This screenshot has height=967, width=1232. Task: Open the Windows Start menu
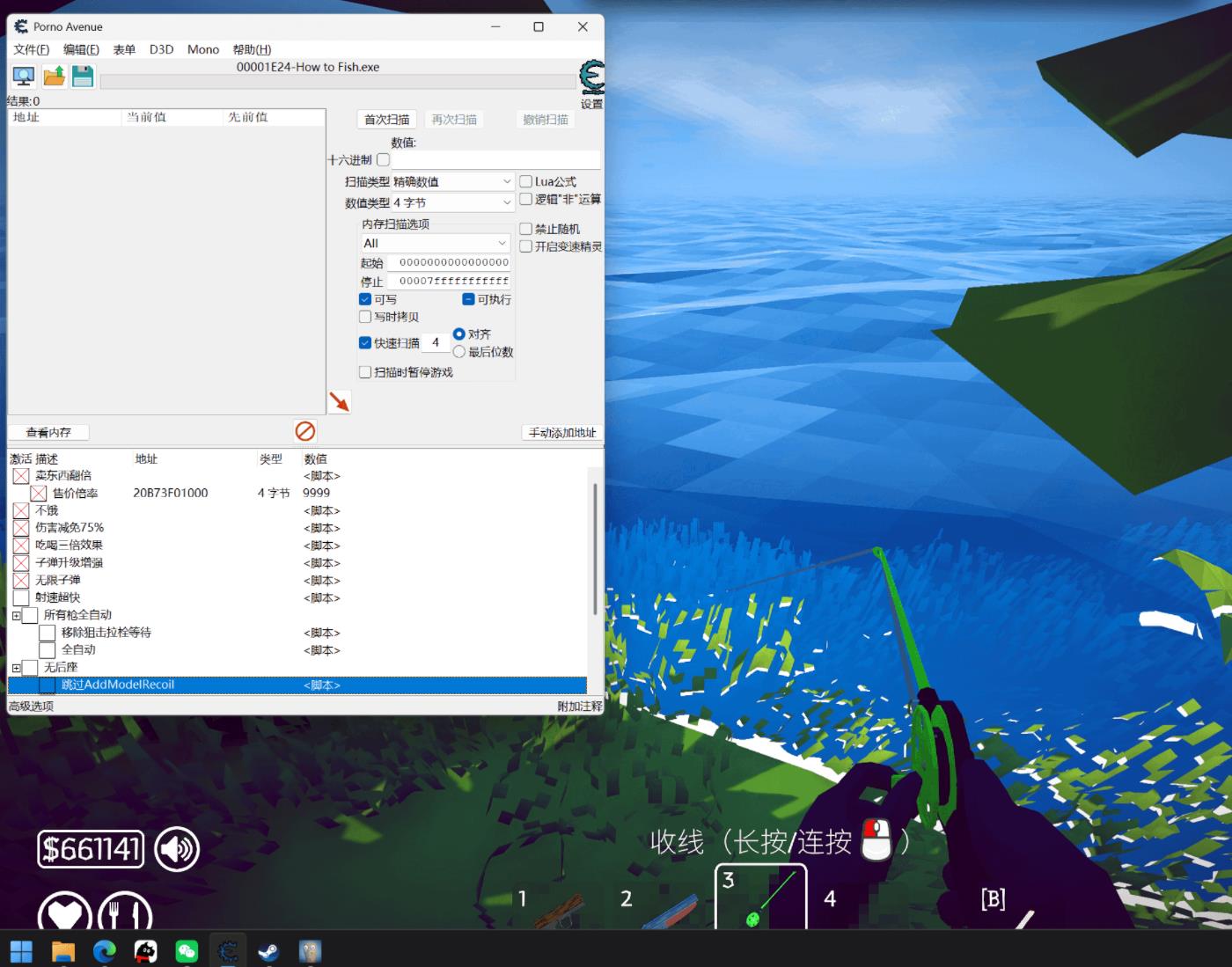tap(21, 950)
